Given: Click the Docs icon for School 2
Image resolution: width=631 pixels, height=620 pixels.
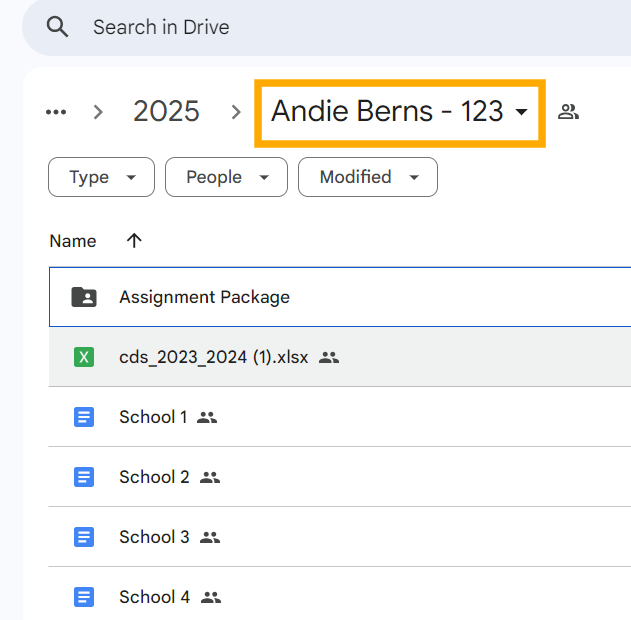Looking at the screenshot, I should point(84,477).
